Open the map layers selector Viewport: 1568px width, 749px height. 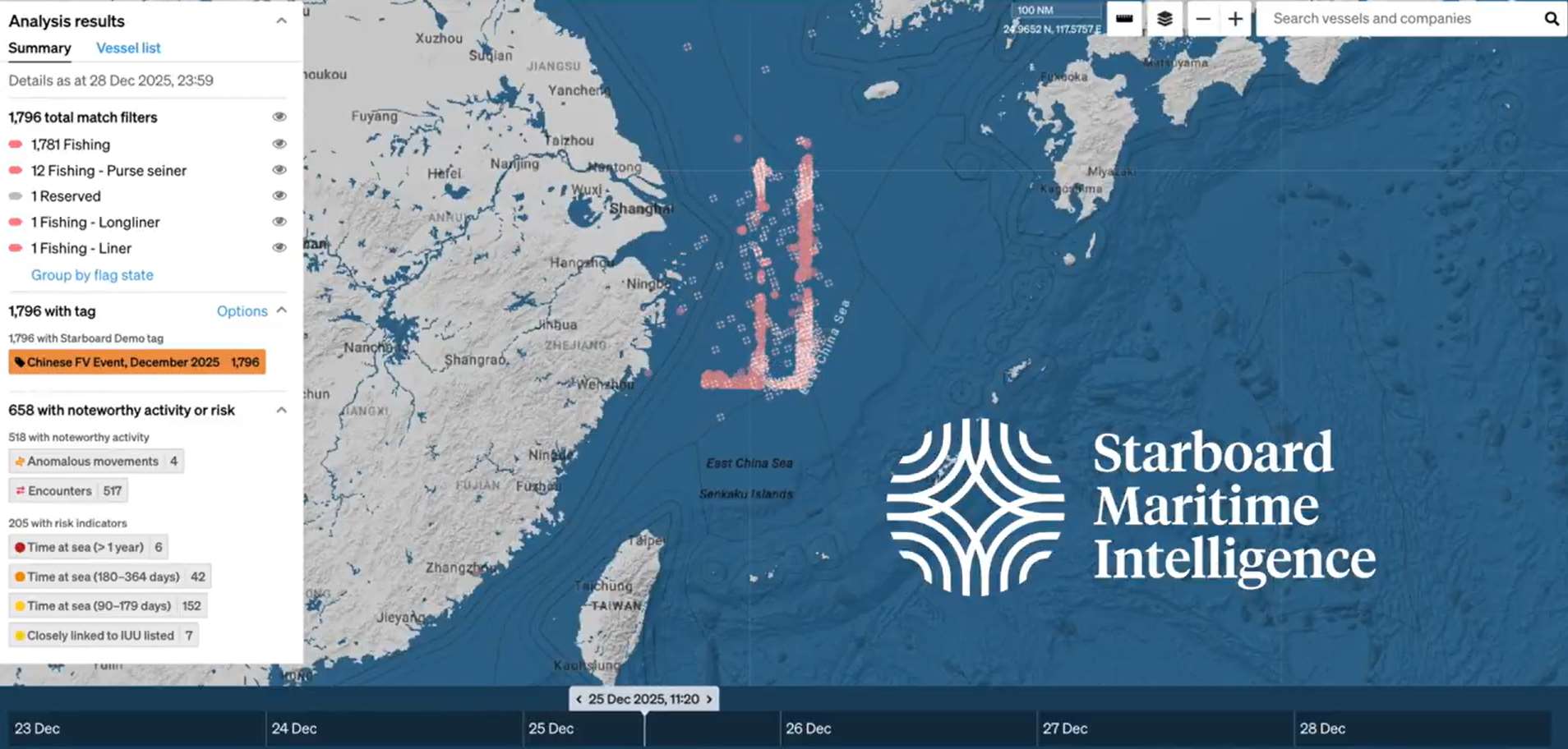pyautogui.click(x=1164, y=19)
